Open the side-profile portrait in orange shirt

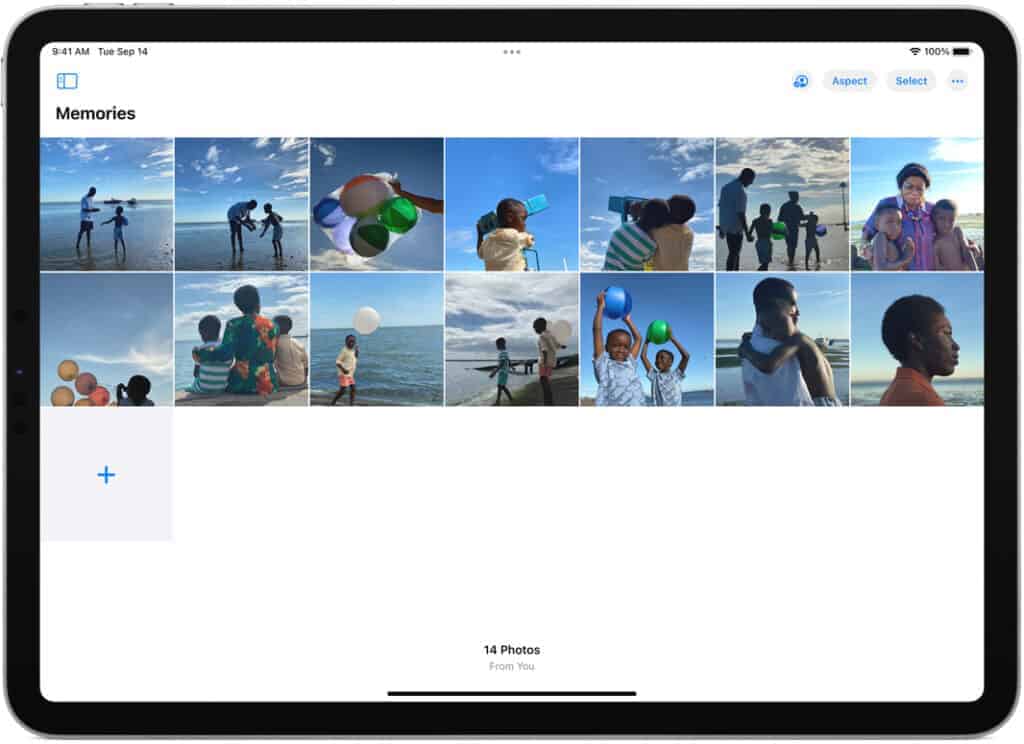(916, 340)
